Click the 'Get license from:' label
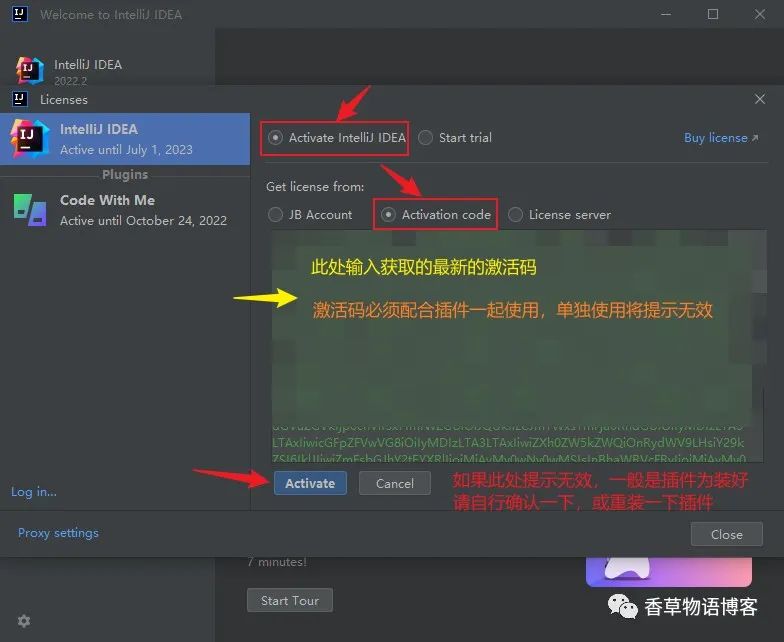This screenshot has height=642, width=784. [x=315, y=186]
